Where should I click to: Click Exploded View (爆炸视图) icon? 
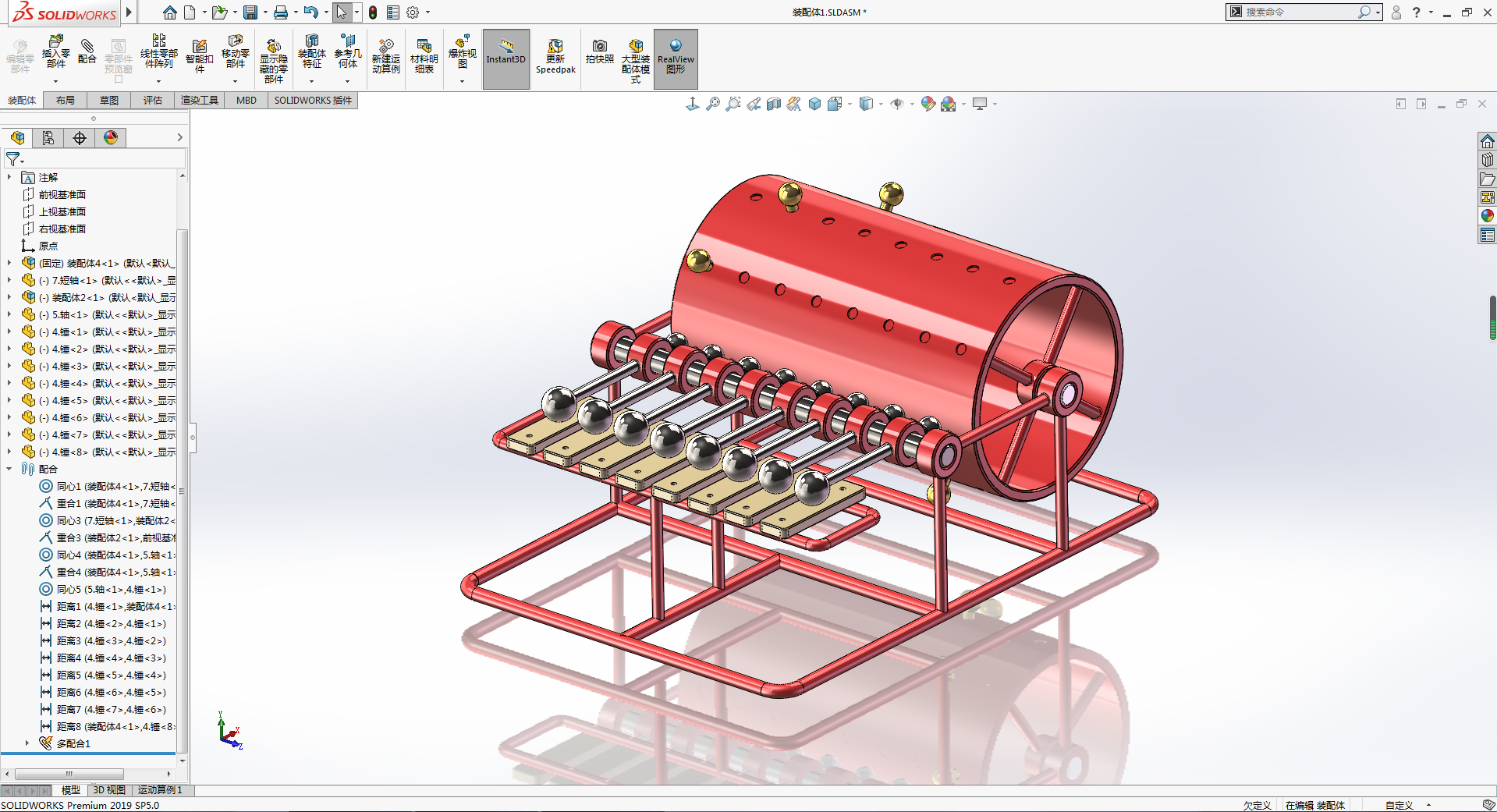[x=462, y=52]
